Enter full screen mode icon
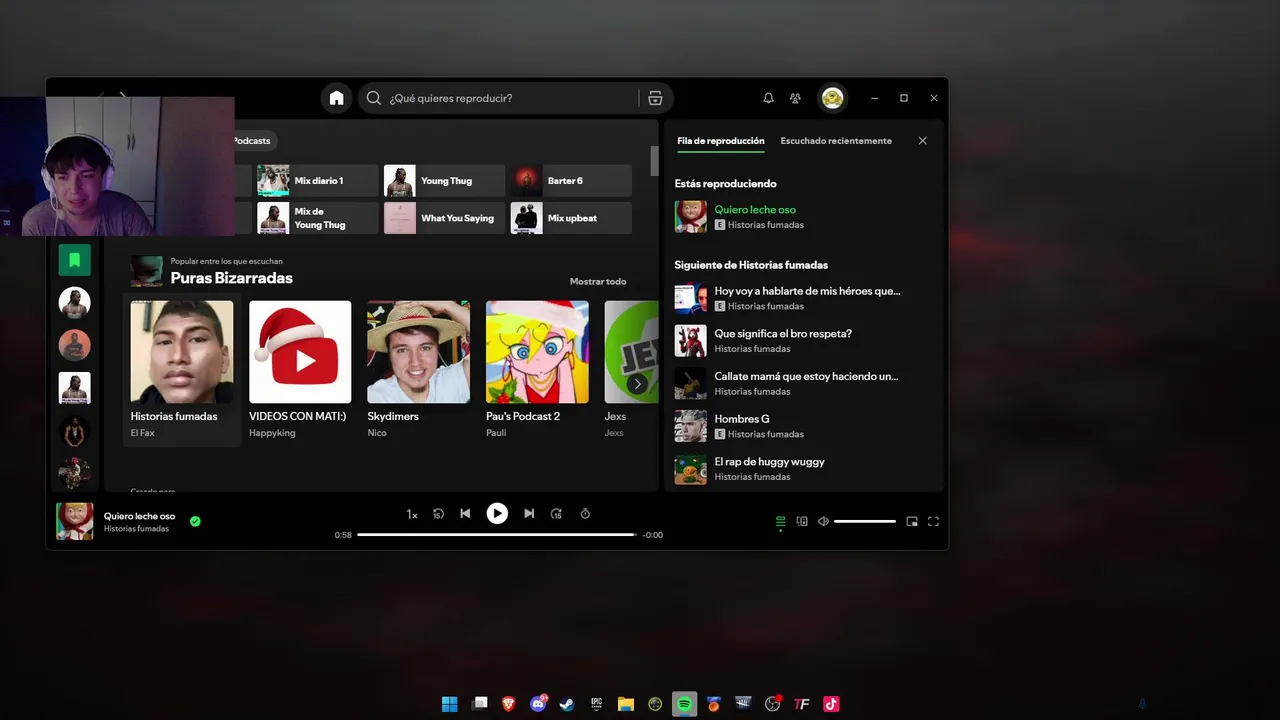This screenshot has height=720, width=1280. coord(933,521)
